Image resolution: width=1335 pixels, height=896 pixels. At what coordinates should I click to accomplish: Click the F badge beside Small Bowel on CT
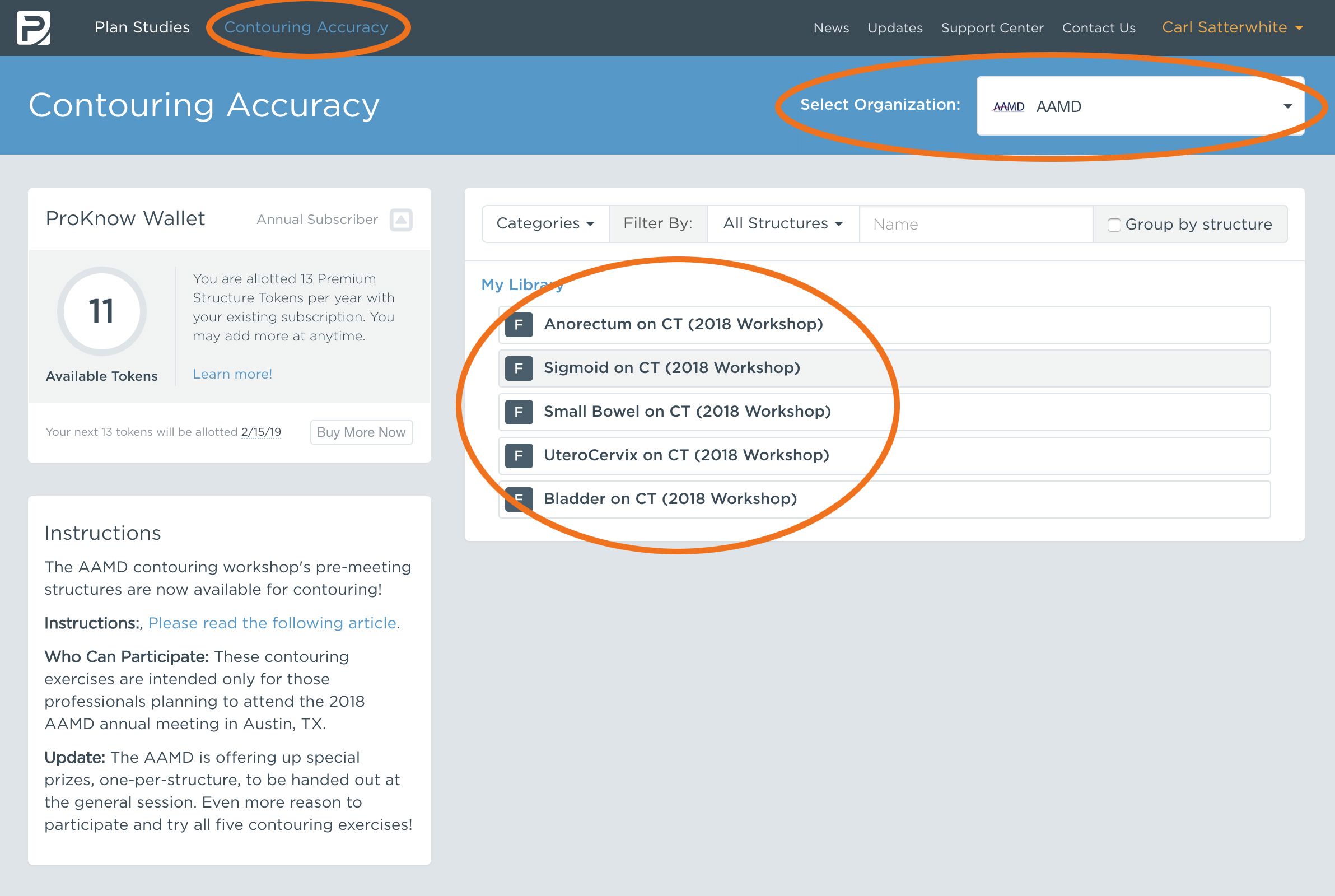click(x=519, y=412)
